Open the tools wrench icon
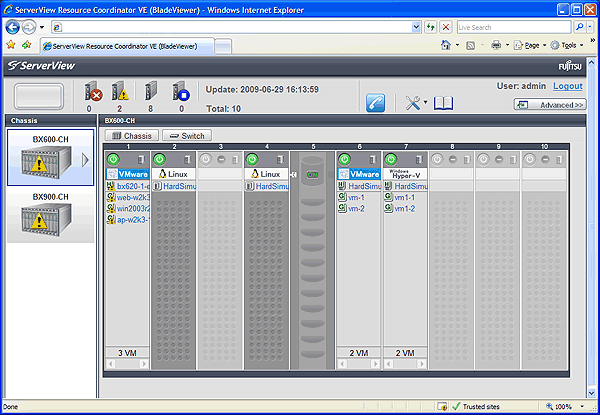The width and height of the screenshot is (600, 415). click(x=412, y=103)
